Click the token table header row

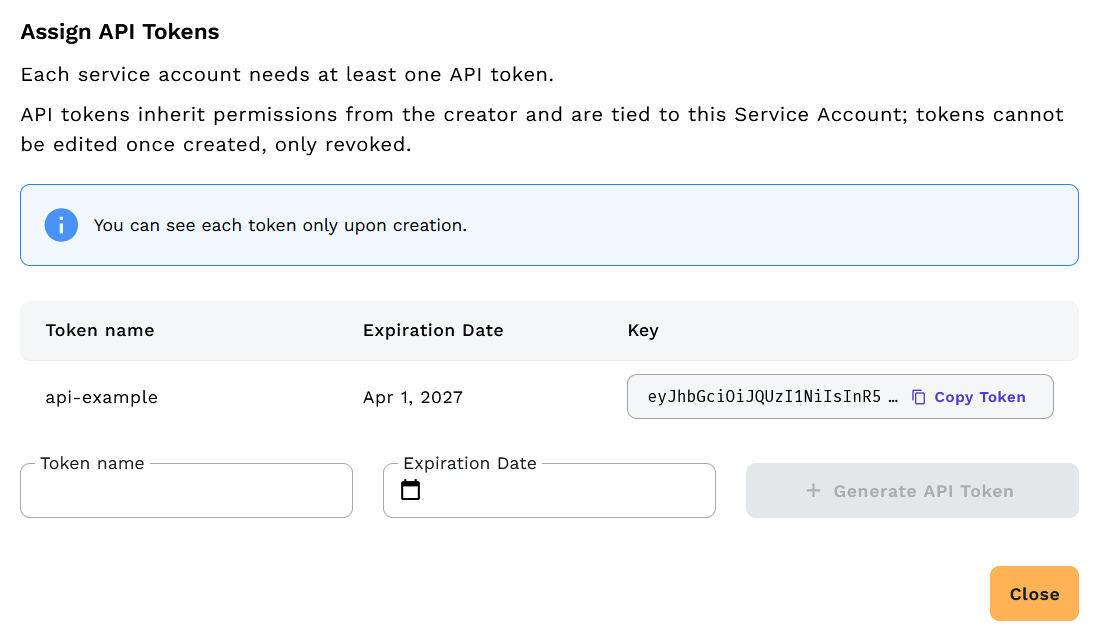(x=550, y=330)
